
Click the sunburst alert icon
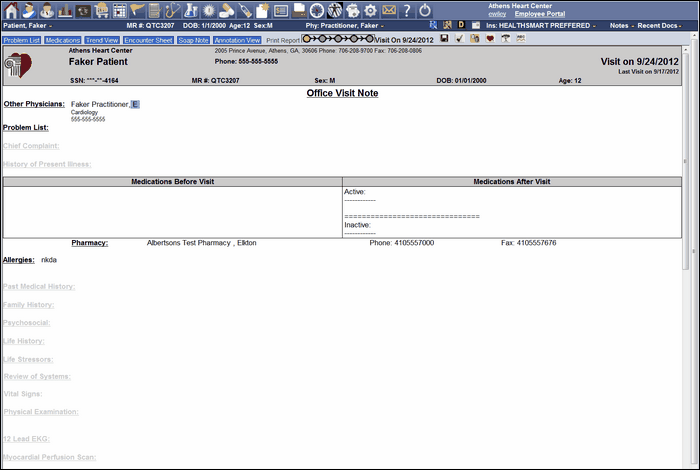(208, 10)
